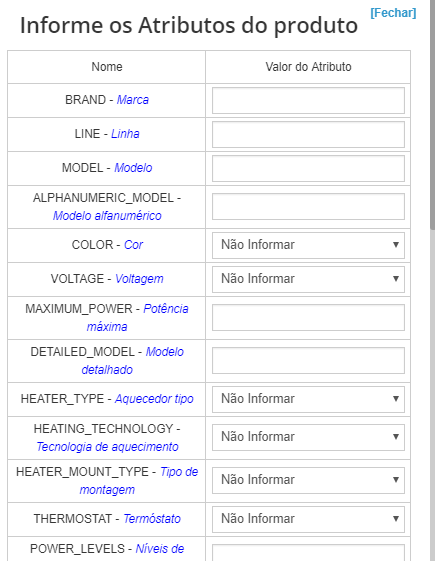Click the COLOR dropdown arrow icon
The height and width of the screenshot is (561, 435).
pos(396,245)
